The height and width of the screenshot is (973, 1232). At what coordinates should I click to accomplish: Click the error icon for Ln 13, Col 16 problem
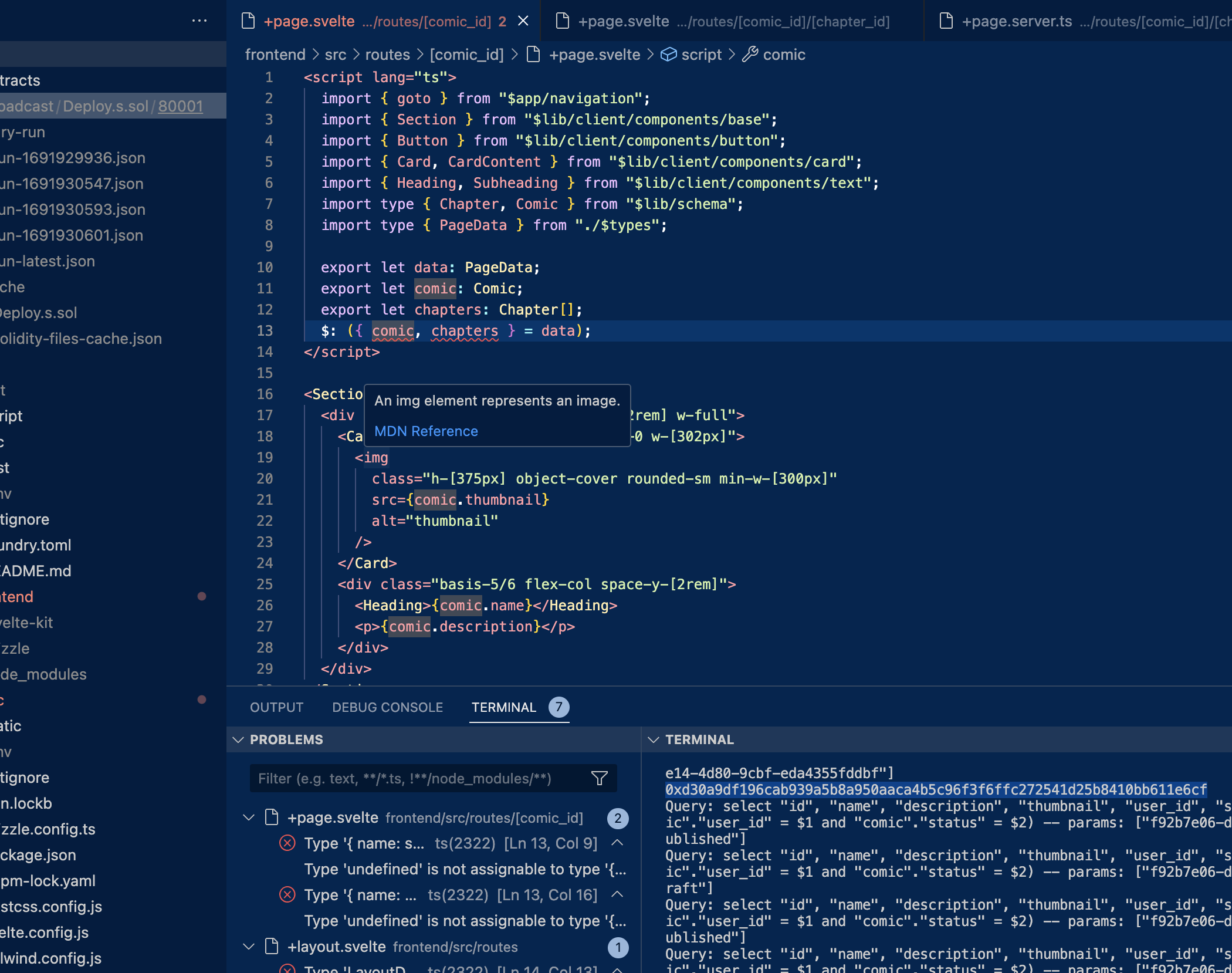(x=287, y=895)
